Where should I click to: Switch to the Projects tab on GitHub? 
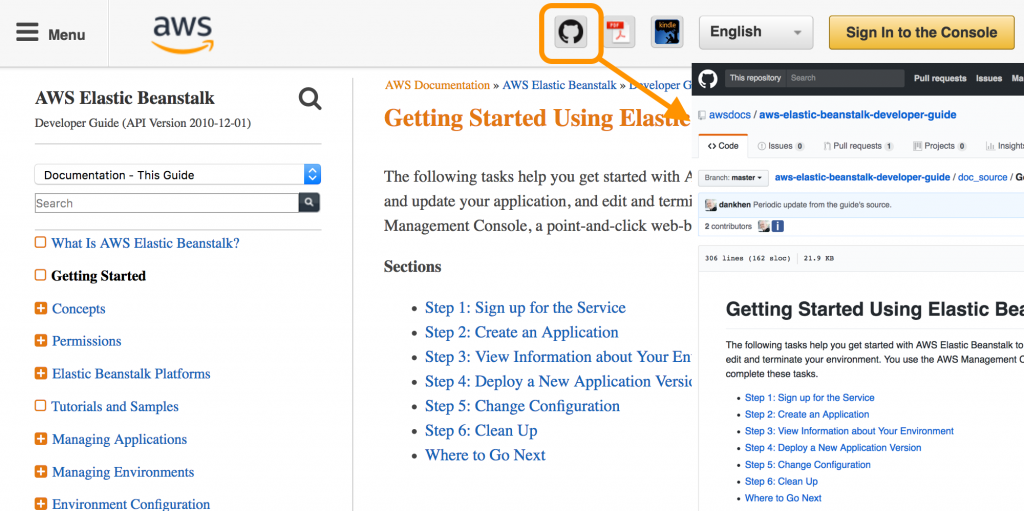tap(940, 146)
